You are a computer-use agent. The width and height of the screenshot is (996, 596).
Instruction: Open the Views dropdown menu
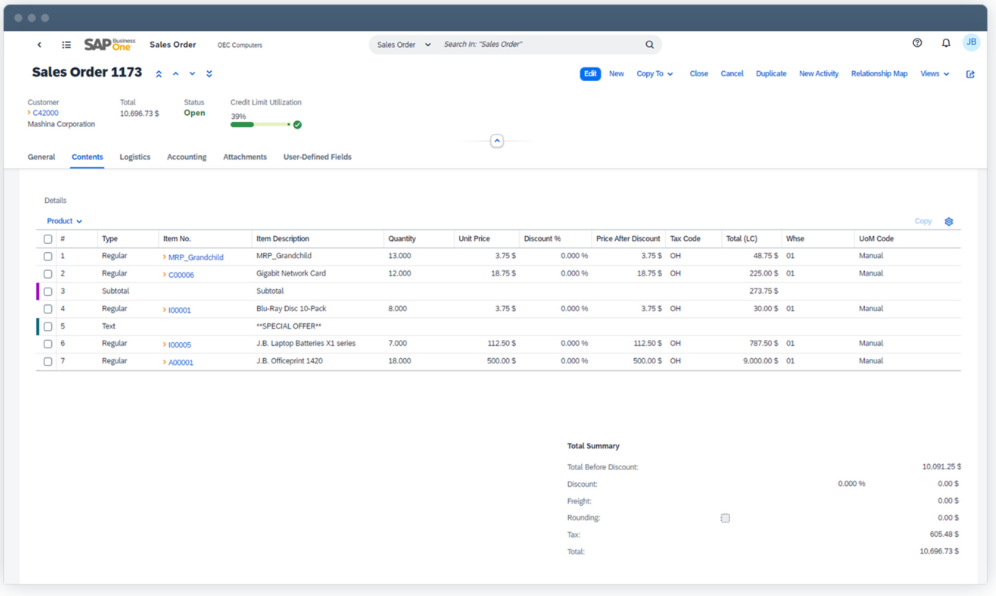coord(934,74)
